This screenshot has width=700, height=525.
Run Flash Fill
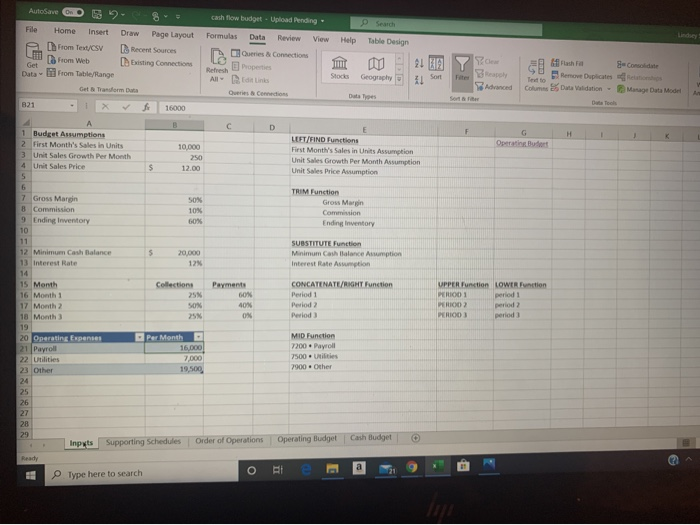567,63
